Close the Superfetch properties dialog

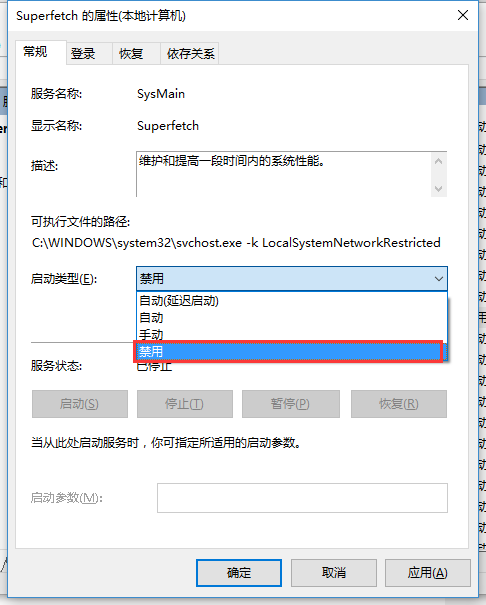point(462,15)
